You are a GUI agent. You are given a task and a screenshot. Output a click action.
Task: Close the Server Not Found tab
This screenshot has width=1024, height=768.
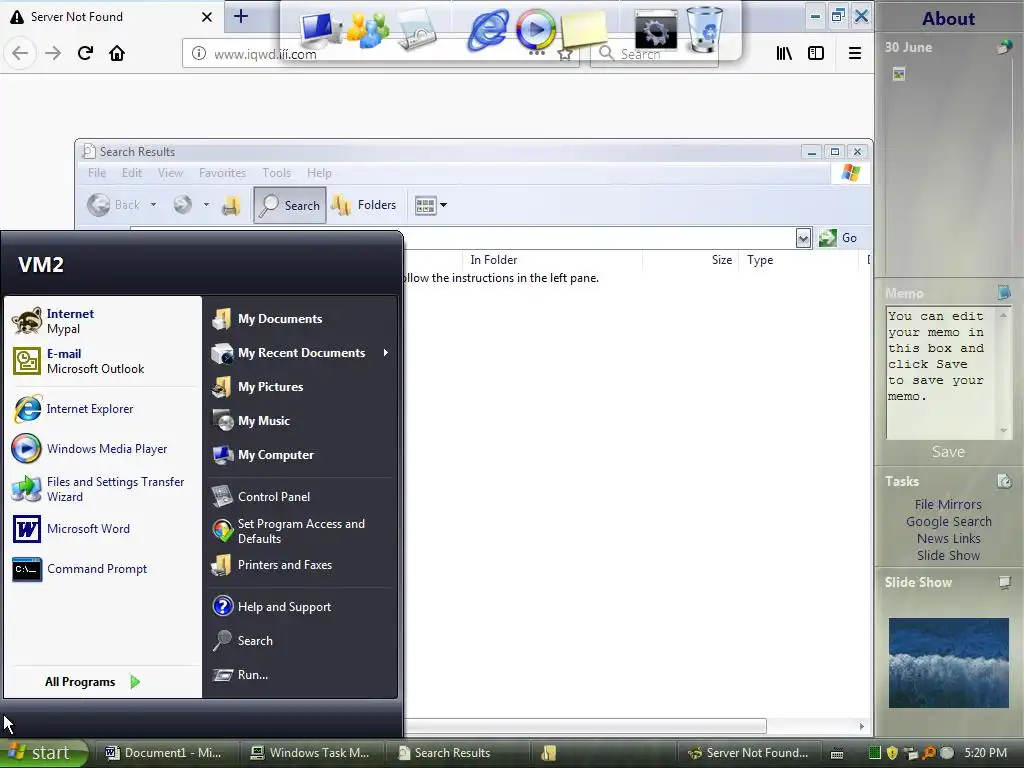[206, 17]
